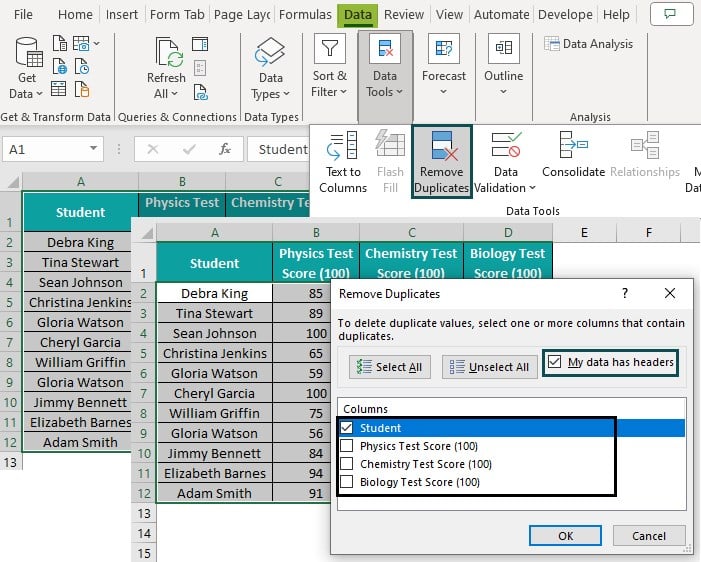The height and width of the screenshot is (562, 701).
Task: Click the dialog Help question mark
Action: (x=625, y=293)
